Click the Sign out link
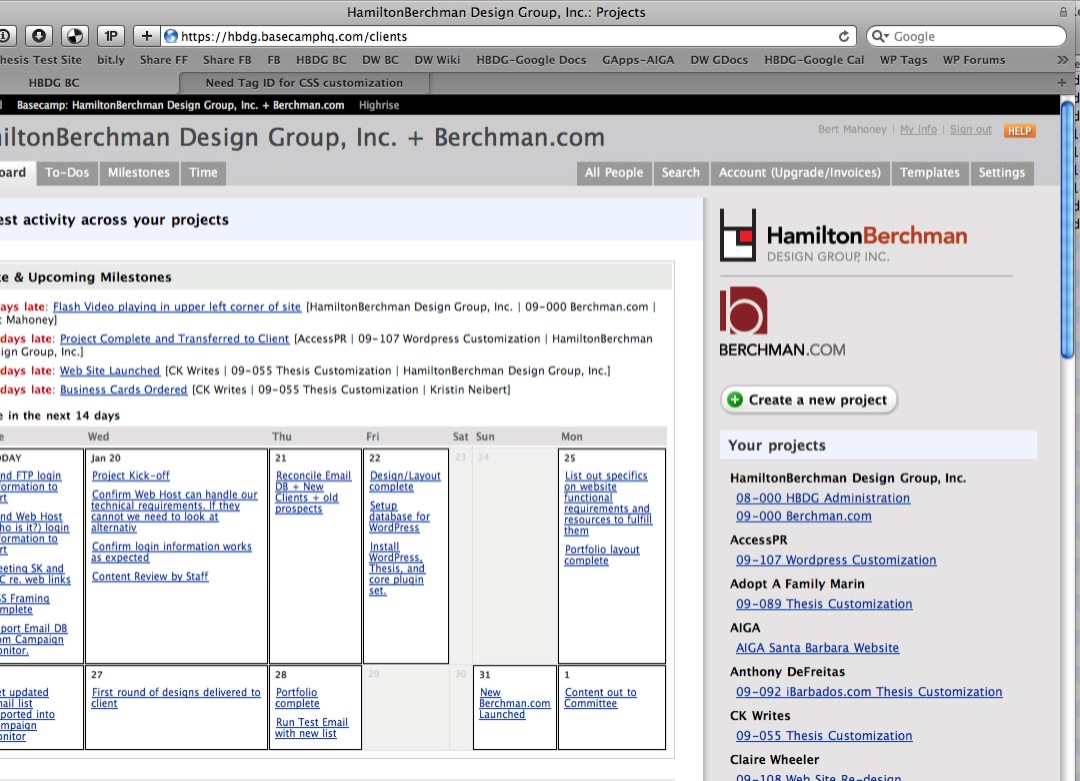Viewport: 1080px width, 781px height. (x=970, y=129)
